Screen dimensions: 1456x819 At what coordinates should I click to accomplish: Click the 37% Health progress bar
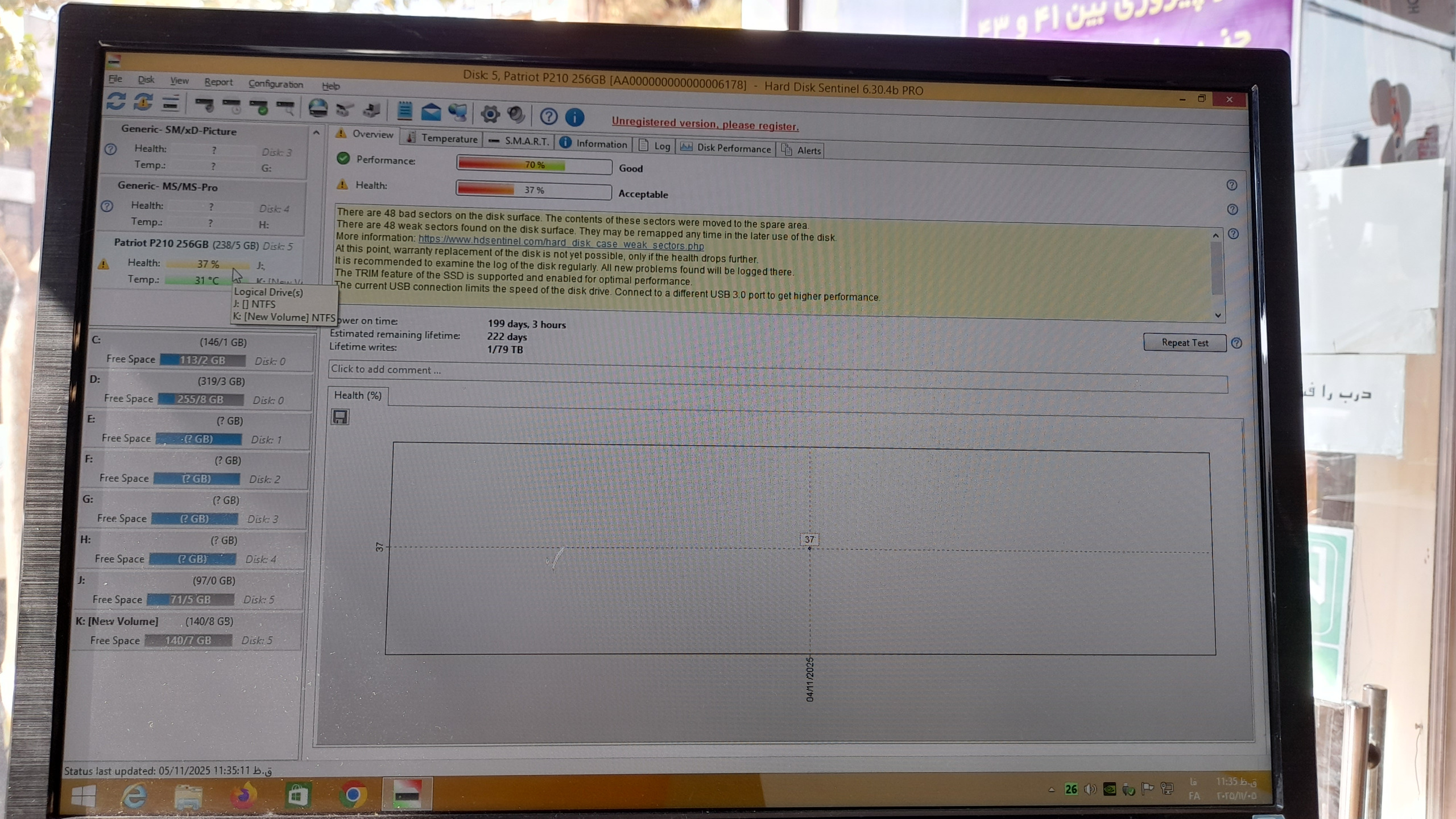click(x=533, y=190)
